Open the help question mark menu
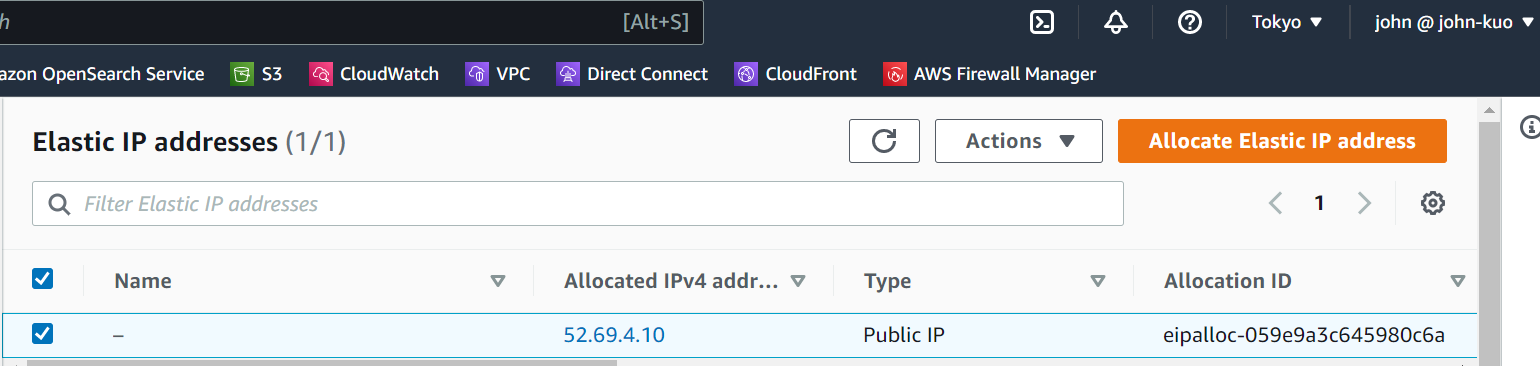 (x=1190, y=22)
